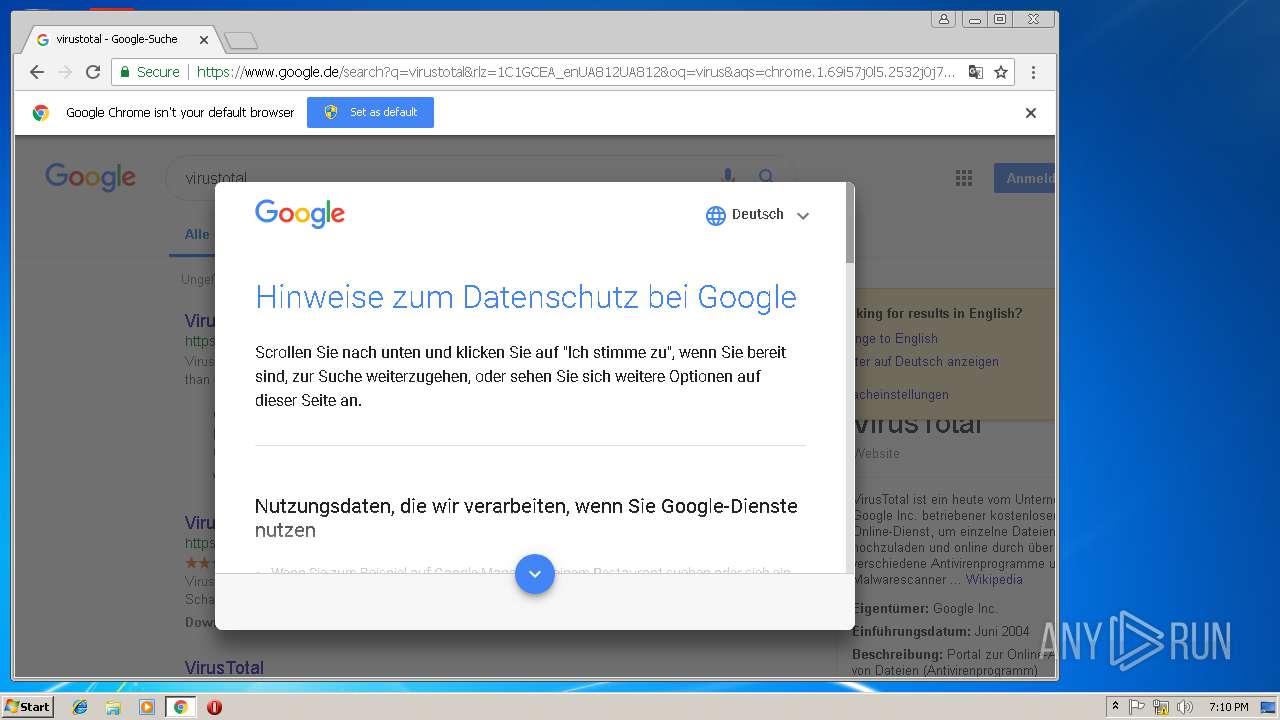Show hidden tray icons arrow

pos(1115,707)
